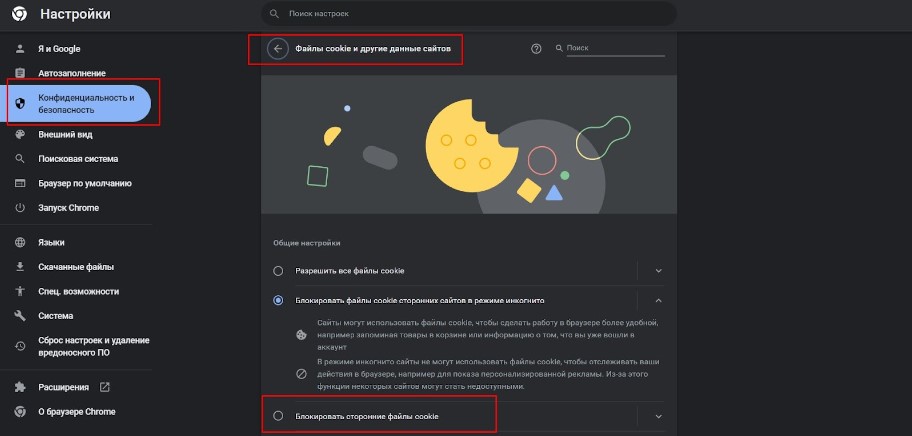This screenshot has height=436, width=912.
Task: Click the wrench icon for Система
Action: tap(20, 316)
